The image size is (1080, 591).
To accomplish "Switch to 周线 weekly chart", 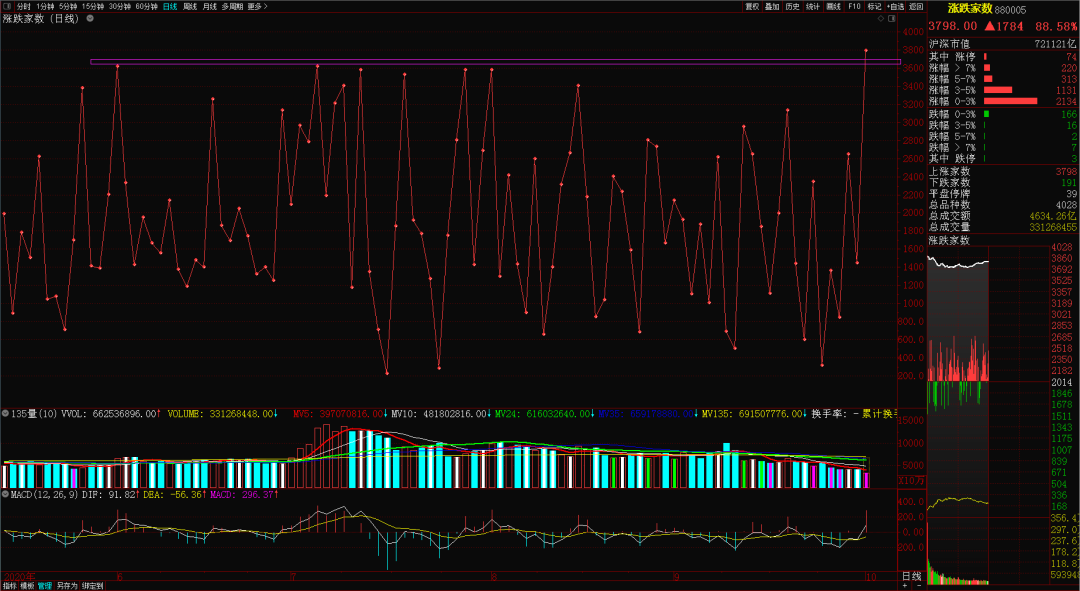I will point(190,6).
